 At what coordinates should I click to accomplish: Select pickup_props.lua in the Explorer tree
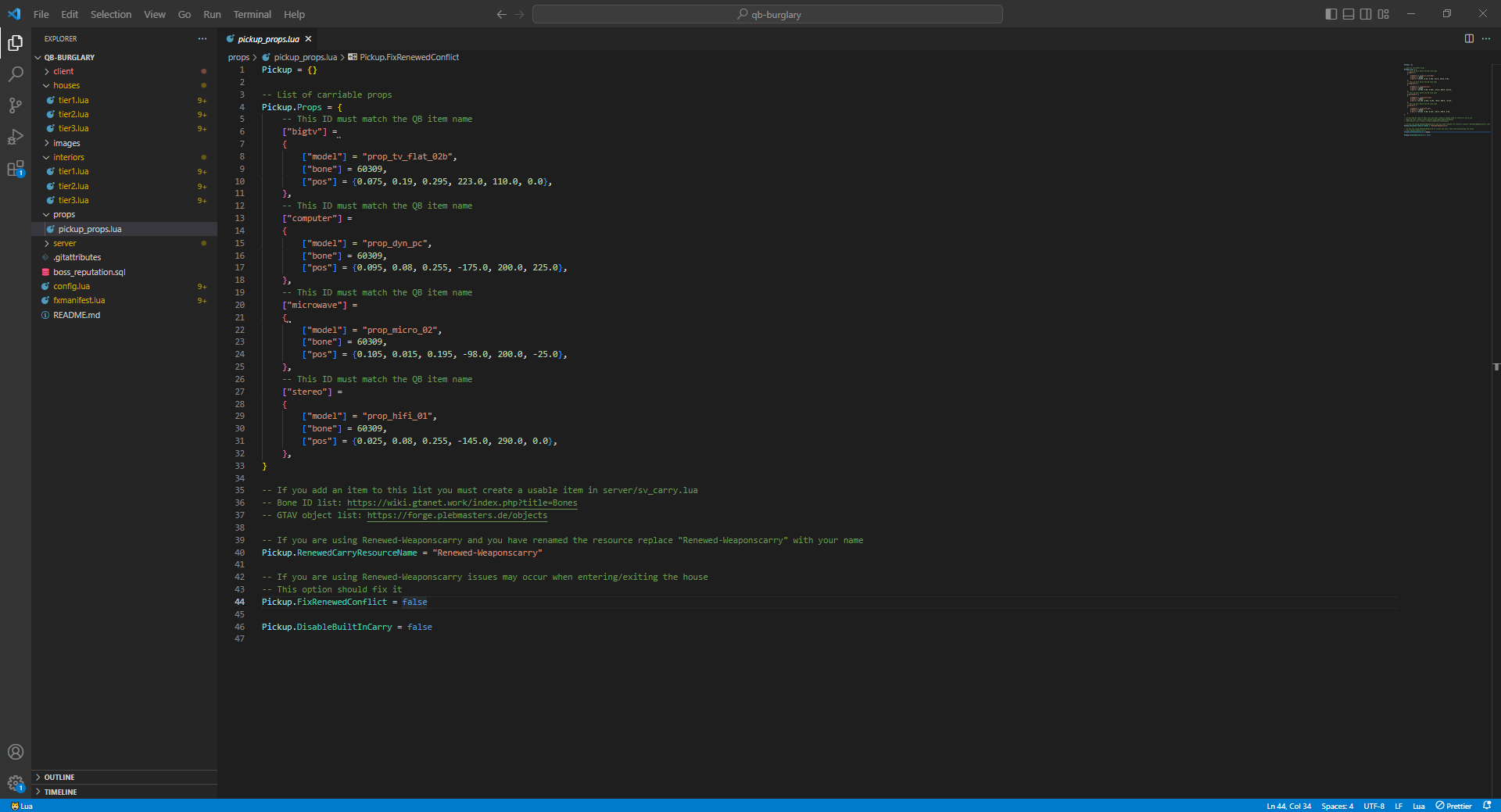[124, 229]
